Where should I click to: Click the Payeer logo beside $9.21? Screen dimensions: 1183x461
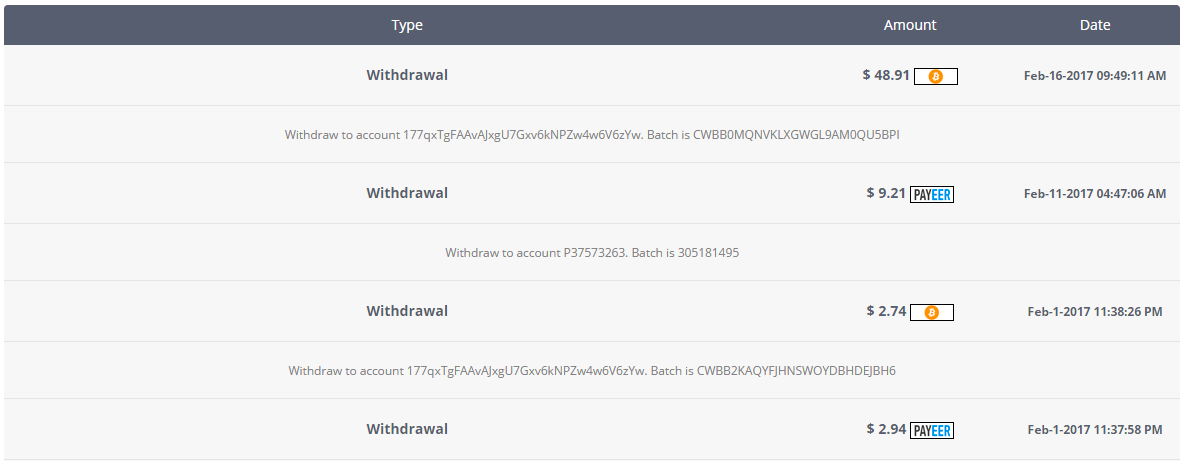(x=932, y=195)
